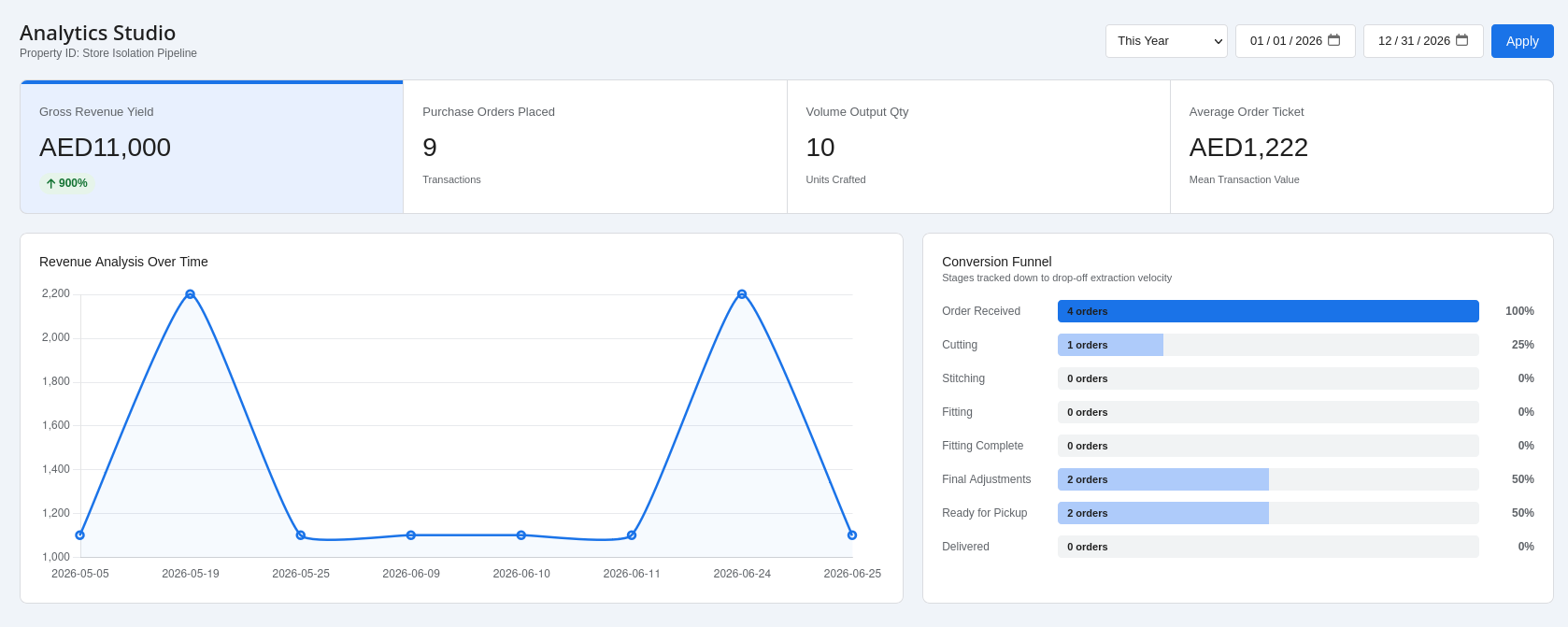
Task: Click the Units Crafted caption
Action: (x=835, y=179)
